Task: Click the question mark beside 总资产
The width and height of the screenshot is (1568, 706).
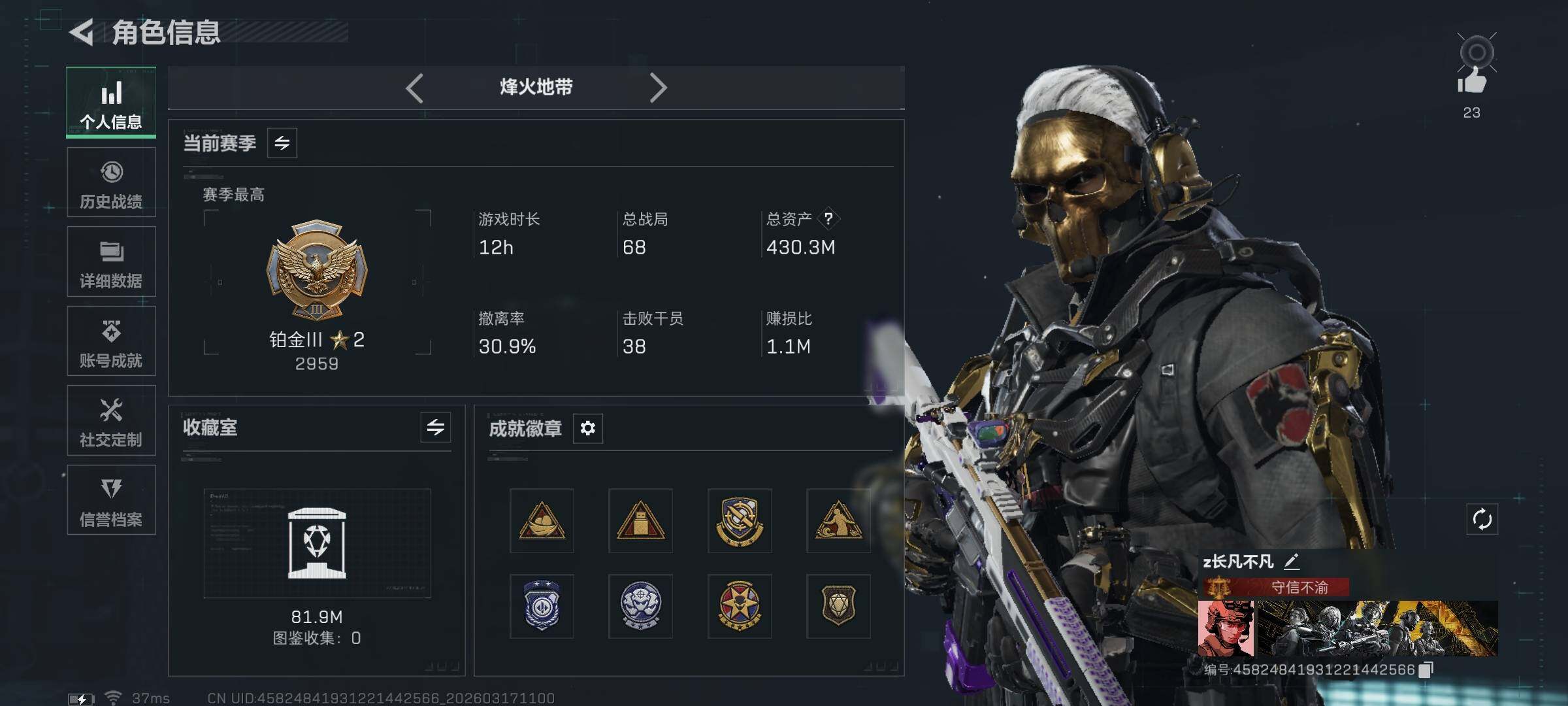Action: pos(828,218)
